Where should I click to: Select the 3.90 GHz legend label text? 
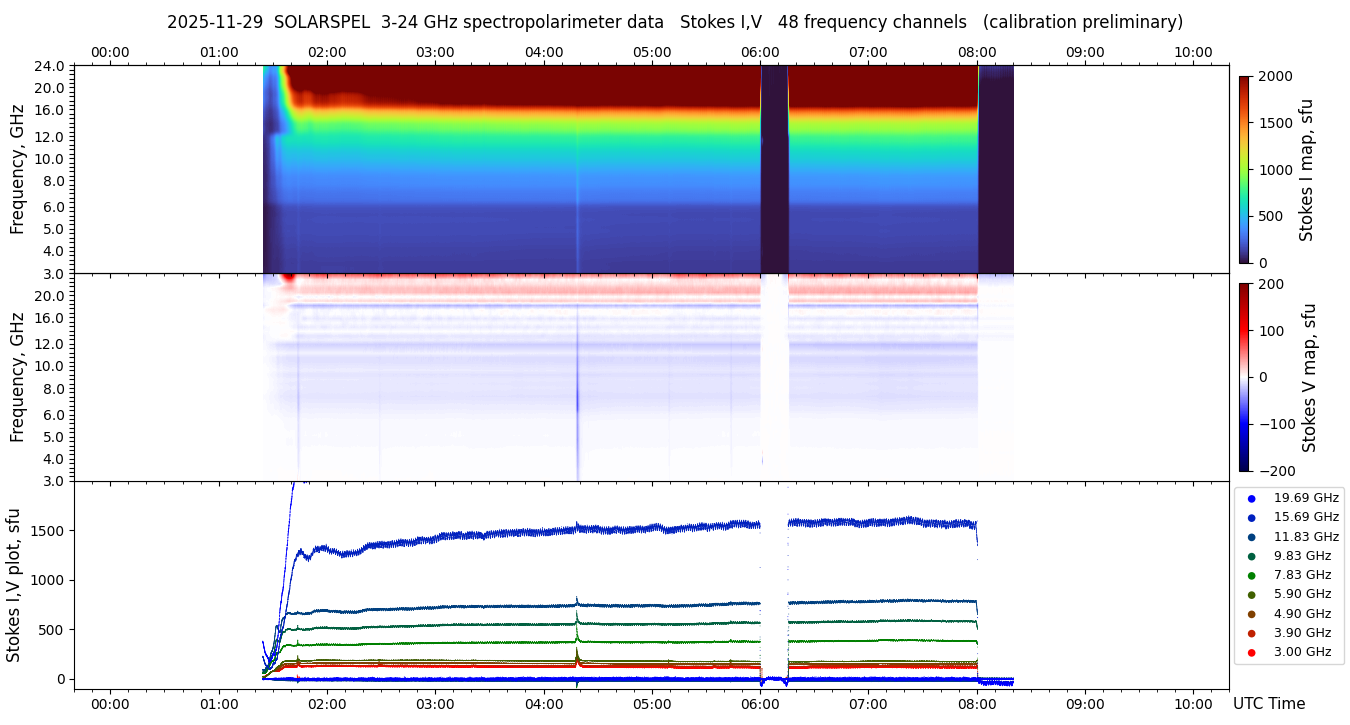point(1302,633)
